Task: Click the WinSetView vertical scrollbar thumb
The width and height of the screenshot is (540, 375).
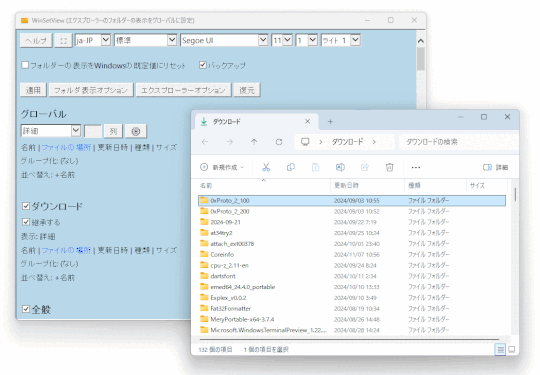Action: [420, 59]
